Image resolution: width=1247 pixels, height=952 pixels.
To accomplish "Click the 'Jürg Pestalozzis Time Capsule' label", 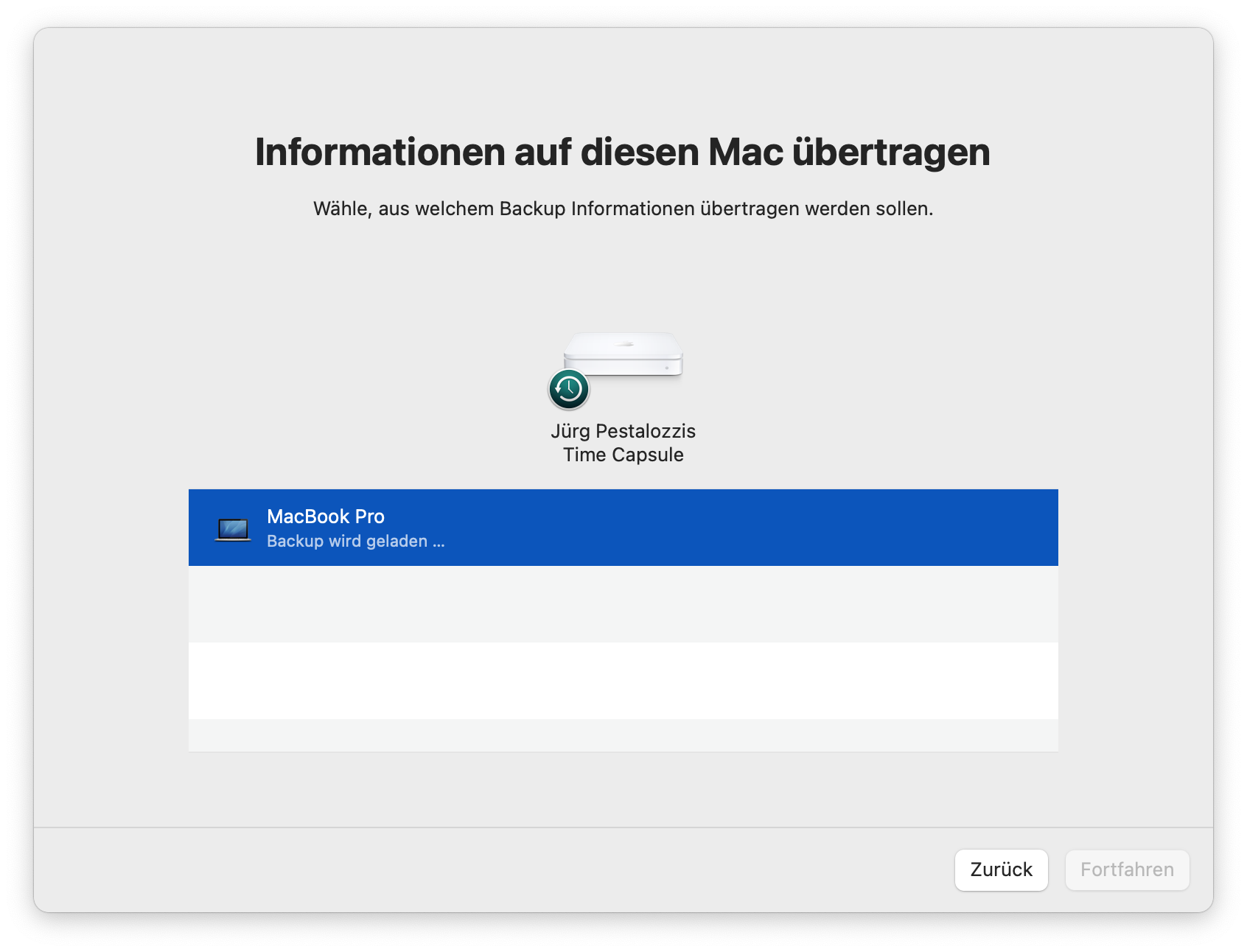I will pos(623,443).
